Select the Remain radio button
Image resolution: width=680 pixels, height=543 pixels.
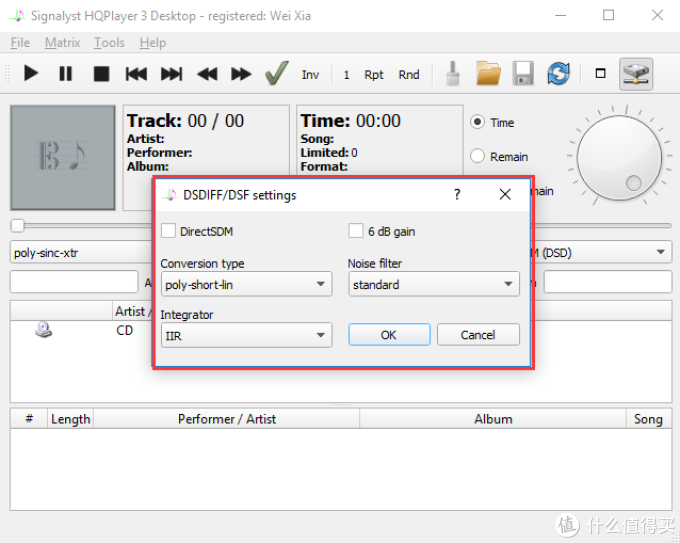click(x=477, y=156)
